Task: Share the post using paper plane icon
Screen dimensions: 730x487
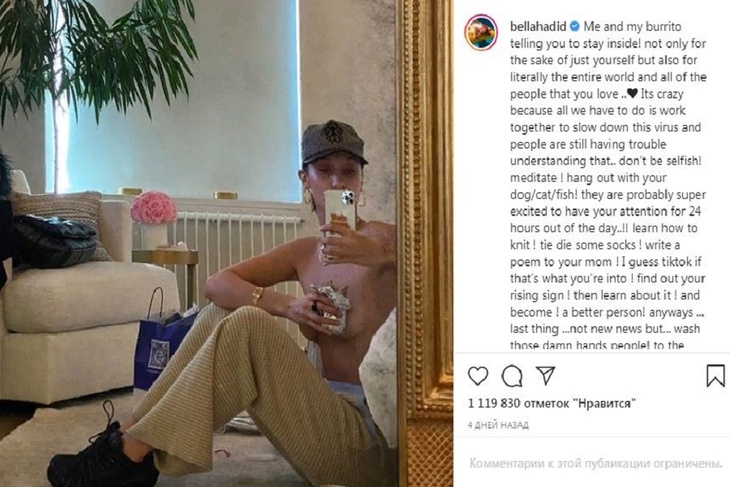Action: pos(545,375)
